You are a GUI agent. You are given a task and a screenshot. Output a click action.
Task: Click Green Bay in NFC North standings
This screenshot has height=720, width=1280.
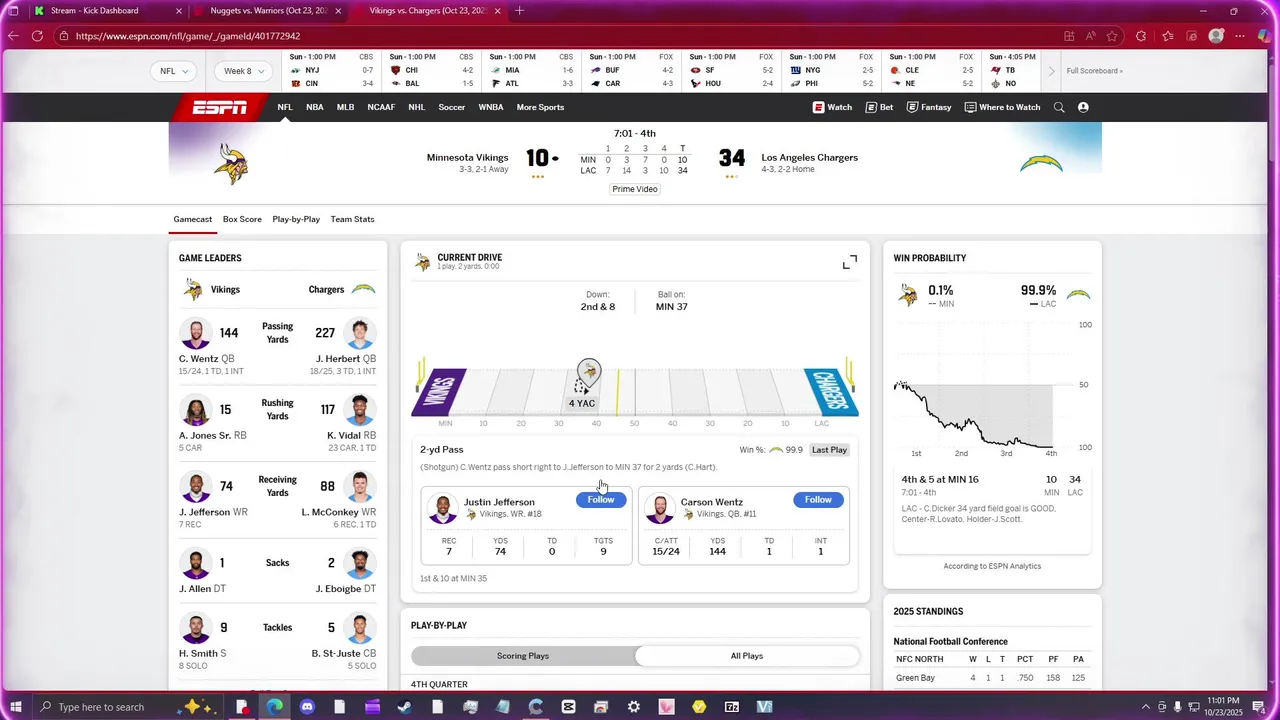click(914, 678)
